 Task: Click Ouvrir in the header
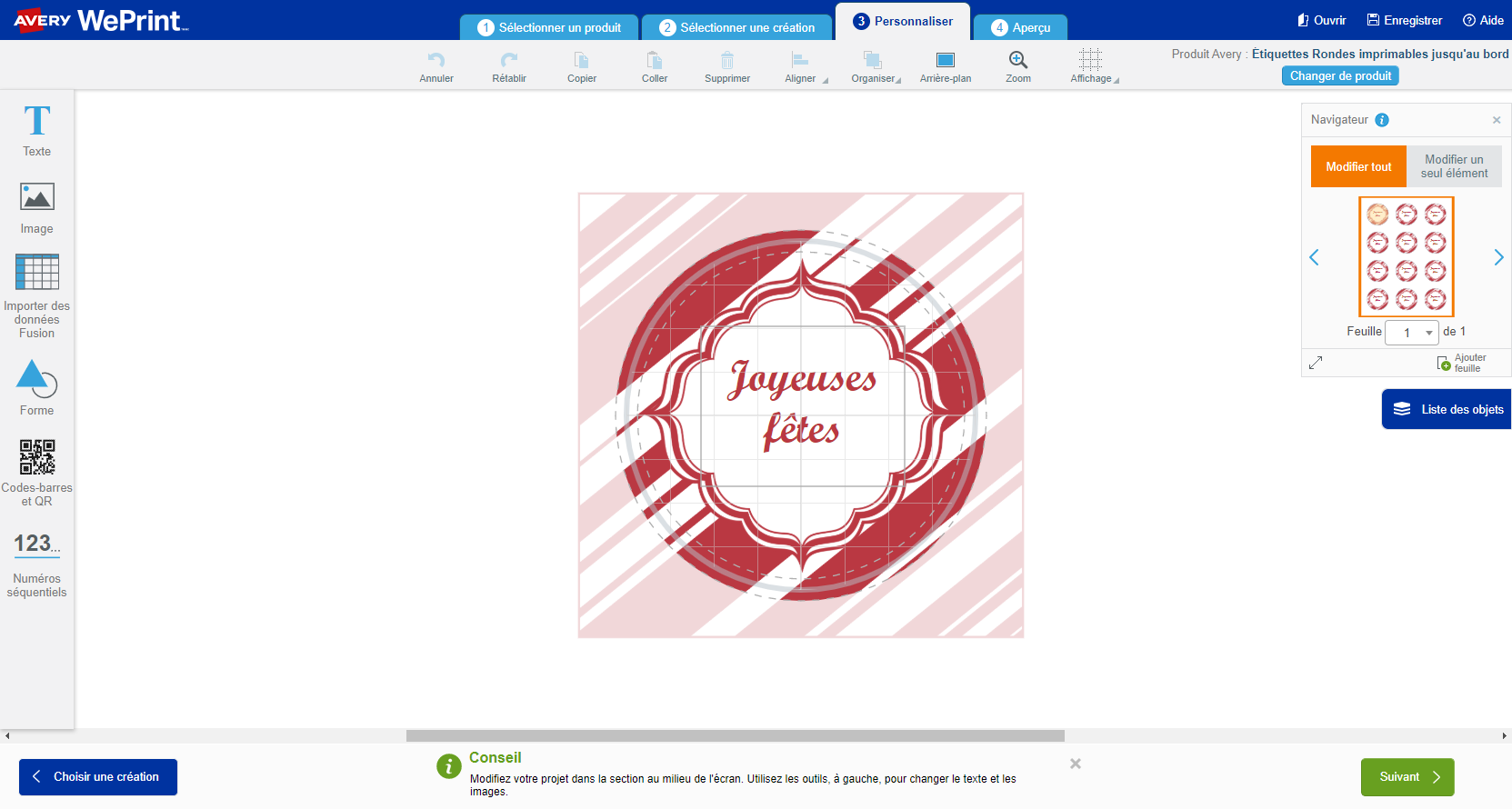[x=1321, y=20]
